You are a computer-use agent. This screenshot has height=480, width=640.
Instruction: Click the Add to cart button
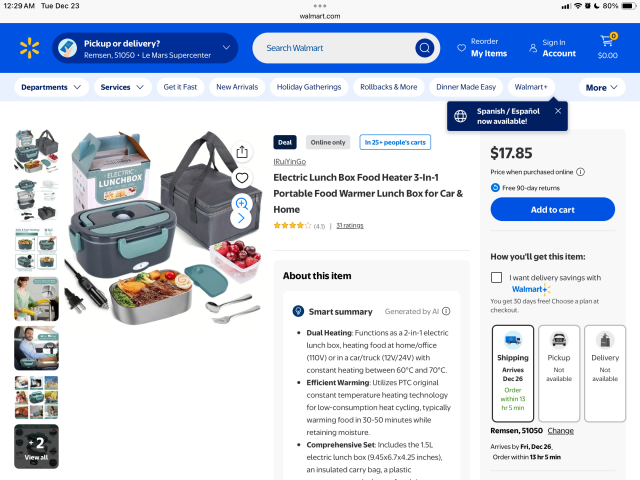[x=553, y=209]
